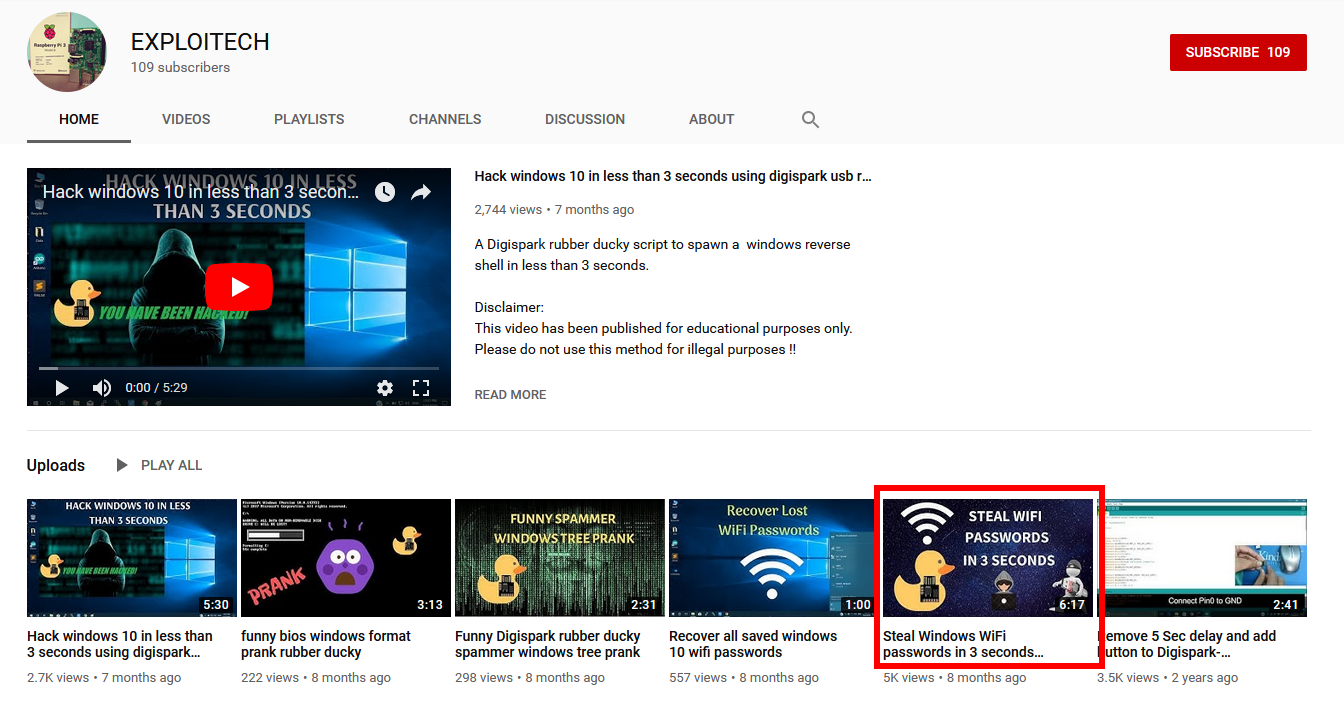Switch to the HOME tab
The height and width of the screenshot is (723, 1344).
(x=79, y=119)
